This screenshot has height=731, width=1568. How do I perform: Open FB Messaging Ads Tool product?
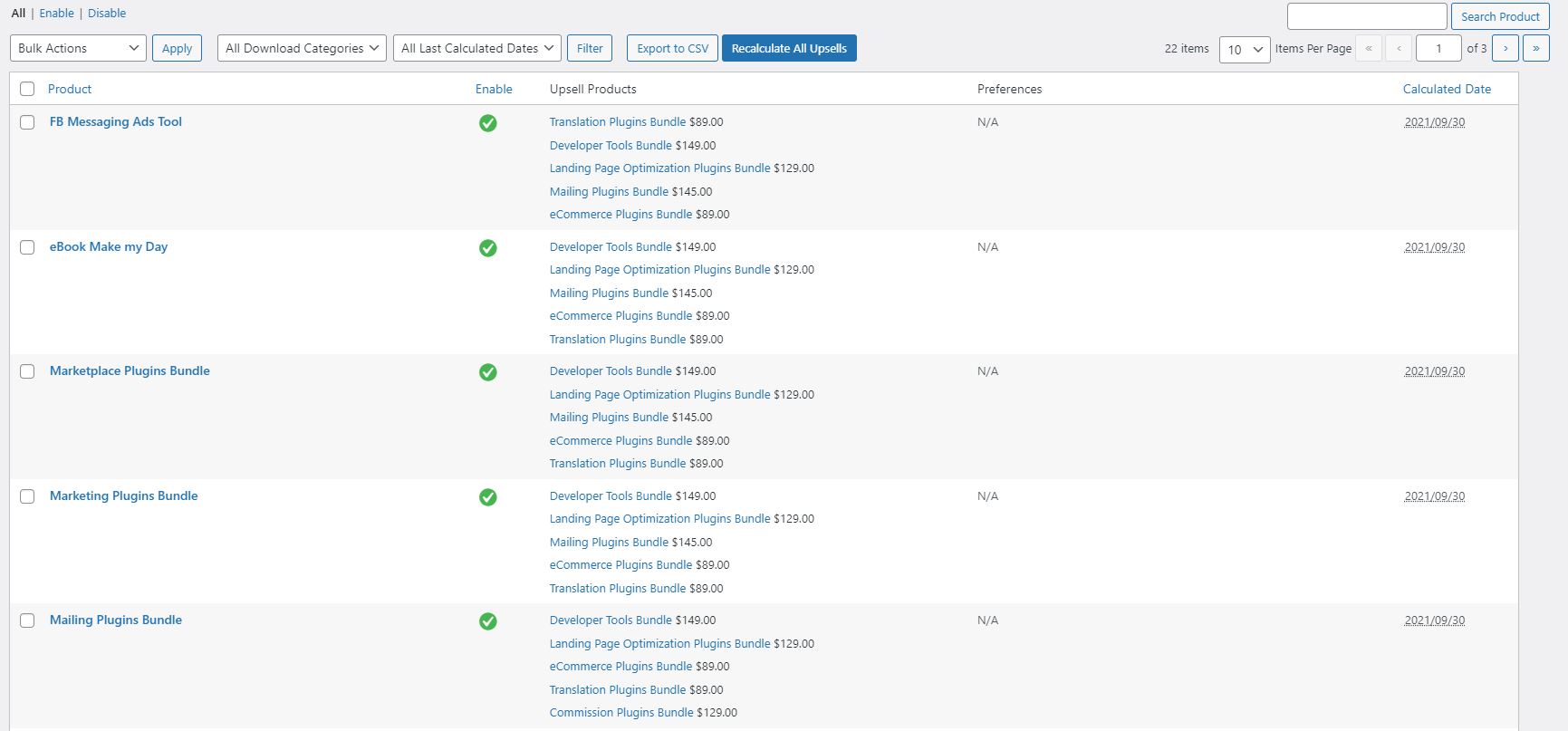click(116, 121)
